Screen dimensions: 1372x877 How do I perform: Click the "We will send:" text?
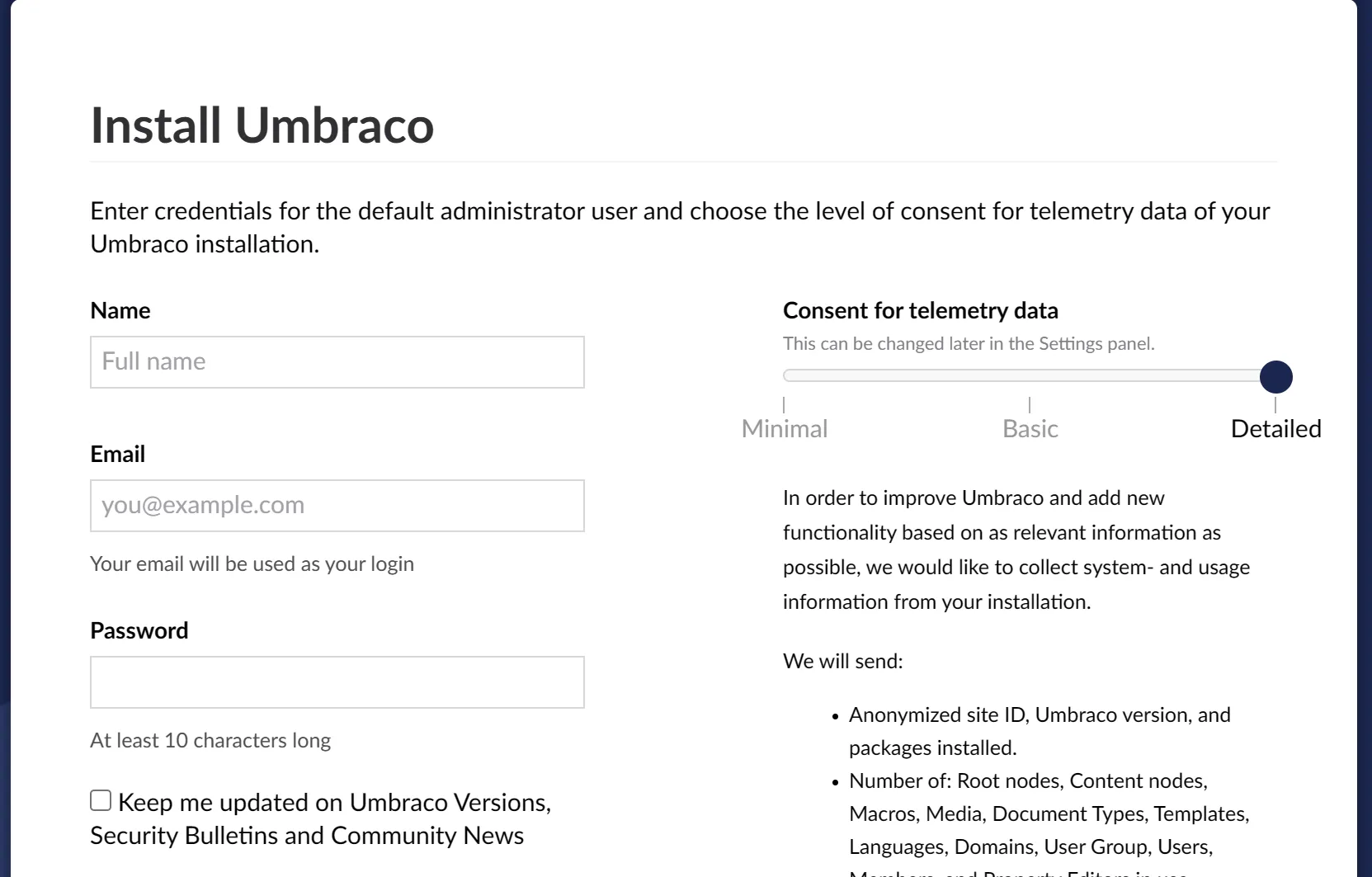842,662
